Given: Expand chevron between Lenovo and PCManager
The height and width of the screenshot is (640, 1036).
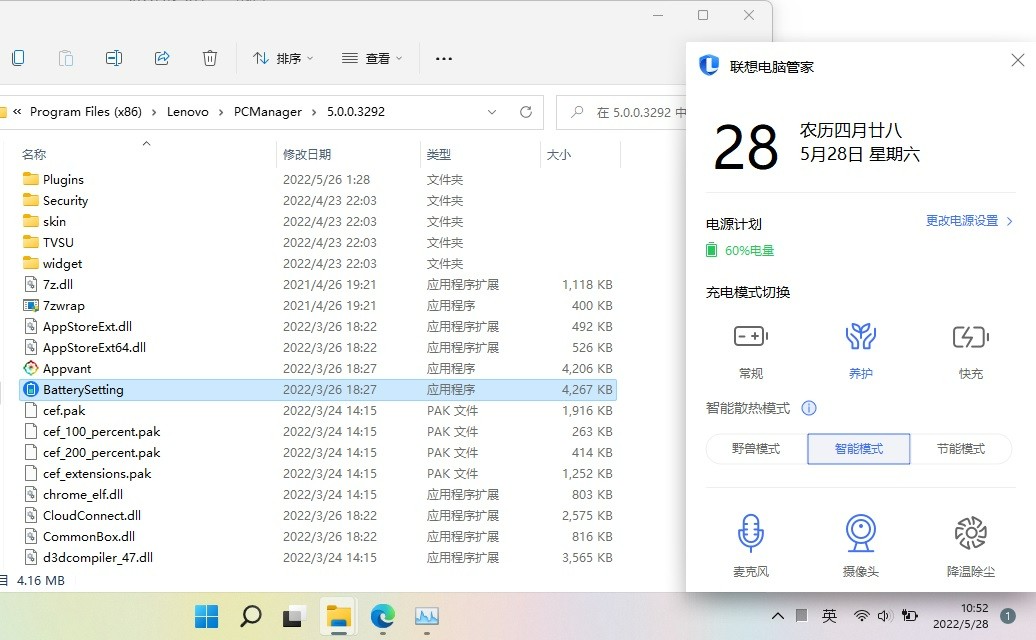Looking at the screenshot, I should pyautogui.click(x=221, y=112).
